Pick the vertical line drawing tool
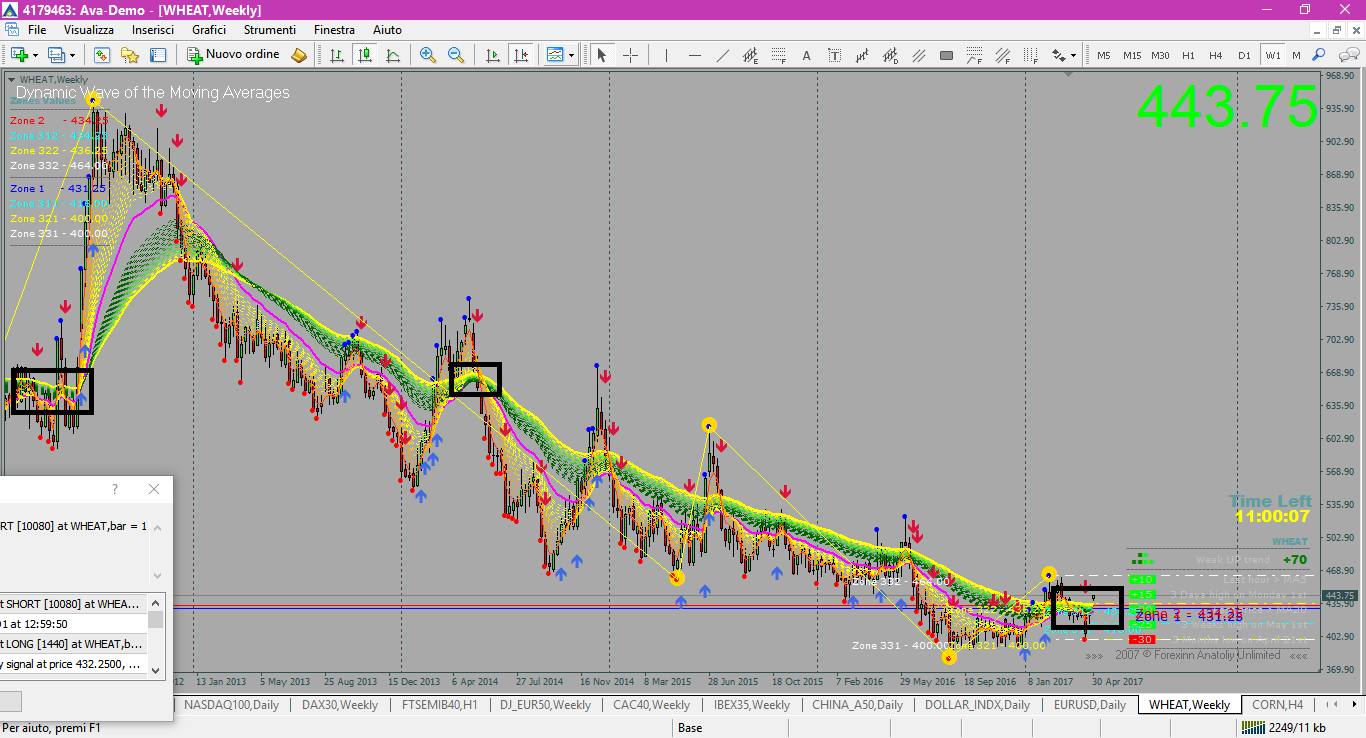This screenshot has height=738, width=1366. coord(667,55)
